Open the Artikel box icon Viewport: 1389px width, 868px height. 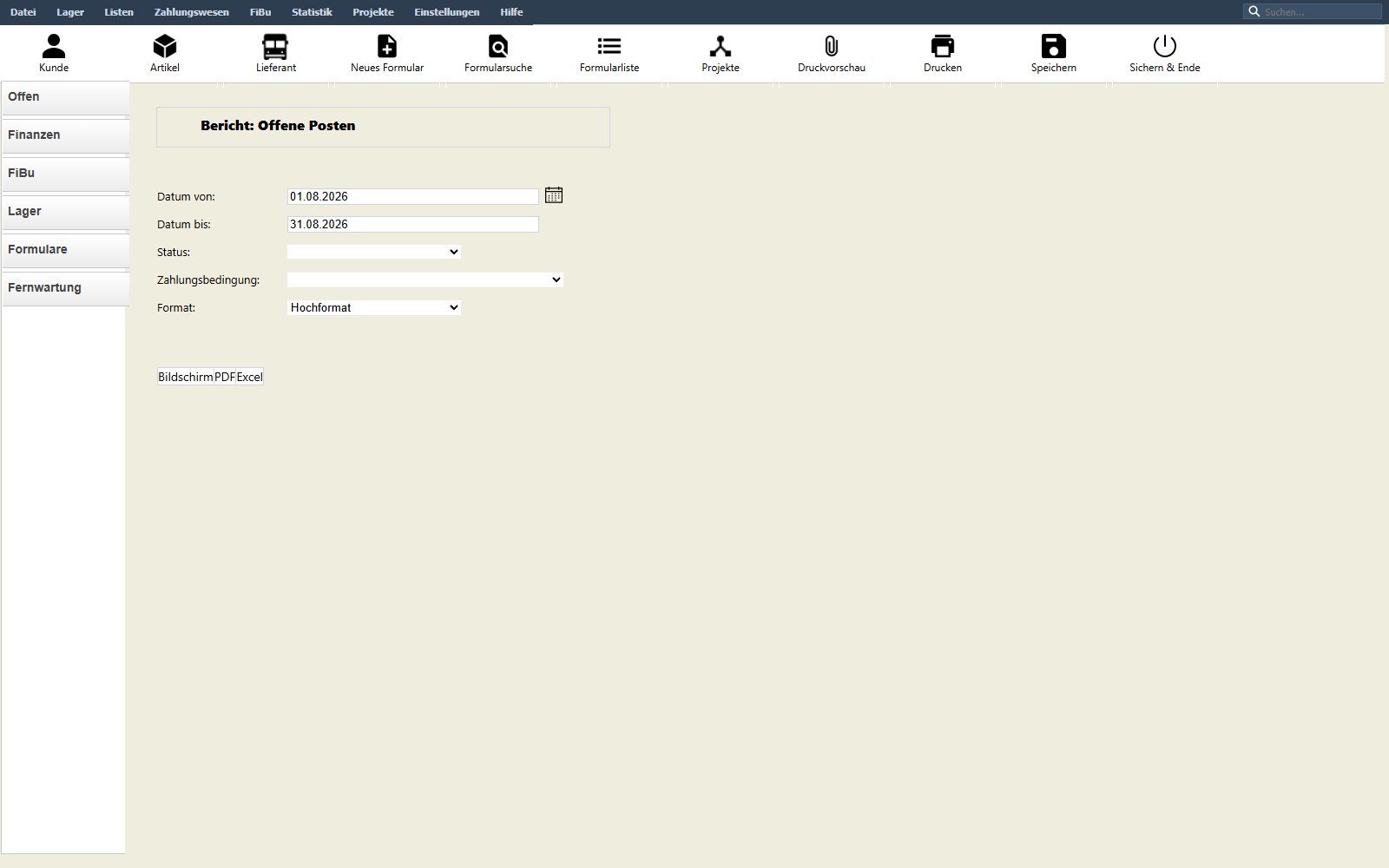click(165, 53)
